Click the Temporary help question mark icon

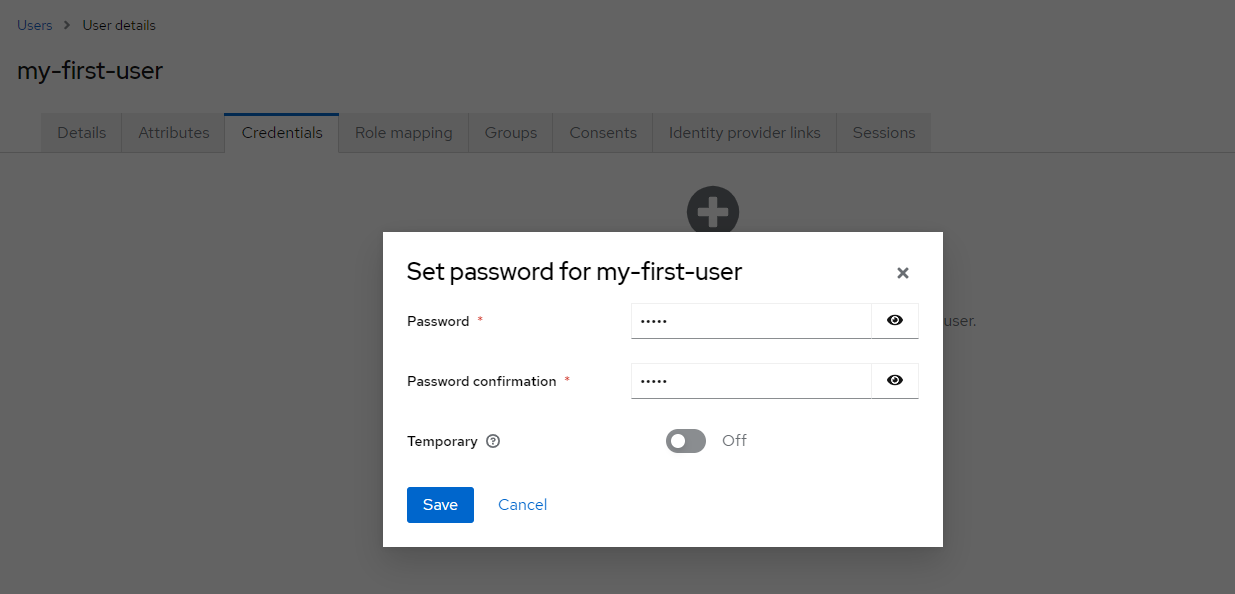click(493, 441)
